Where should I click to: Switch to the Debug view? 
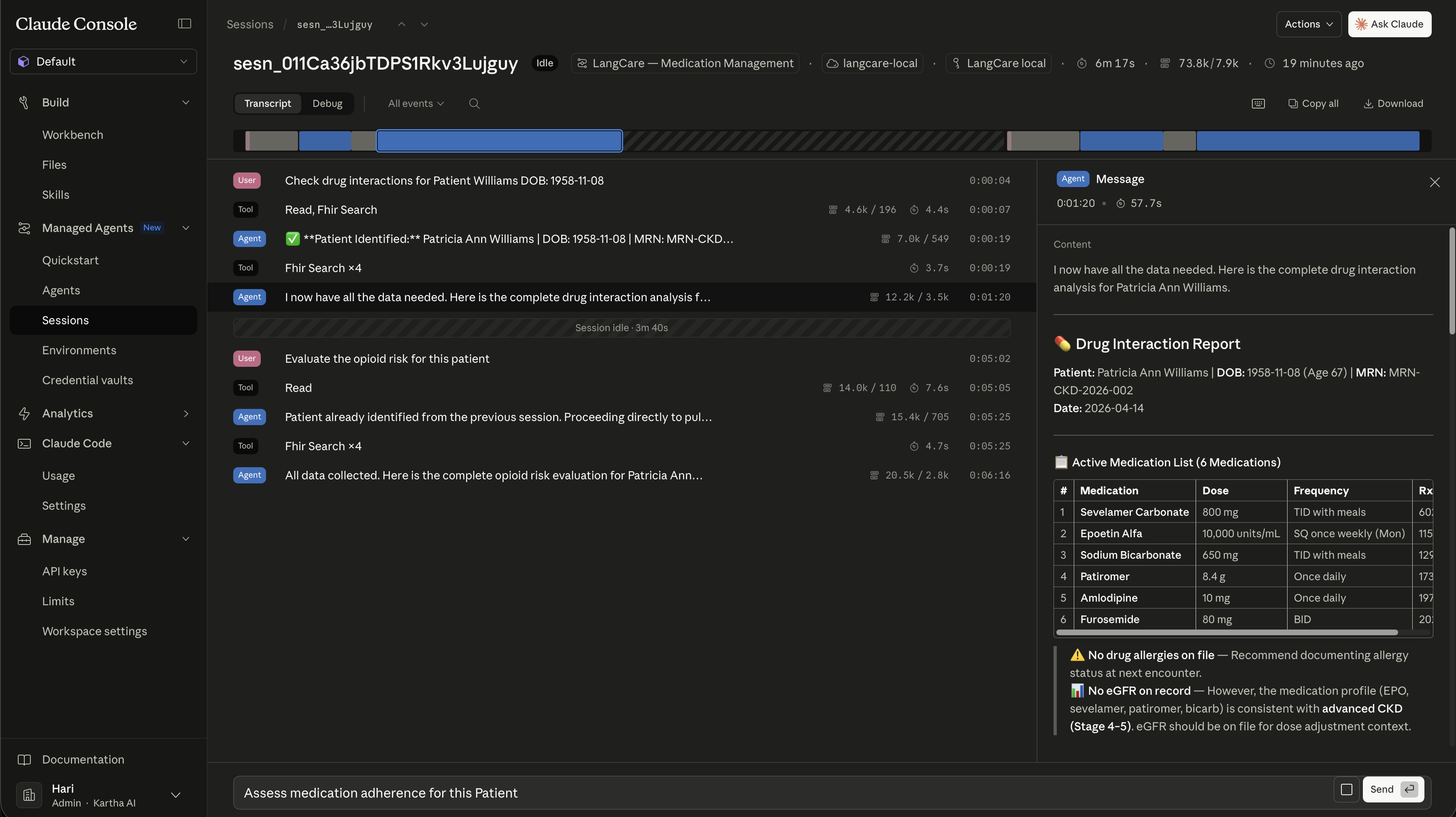click(327, 103)
